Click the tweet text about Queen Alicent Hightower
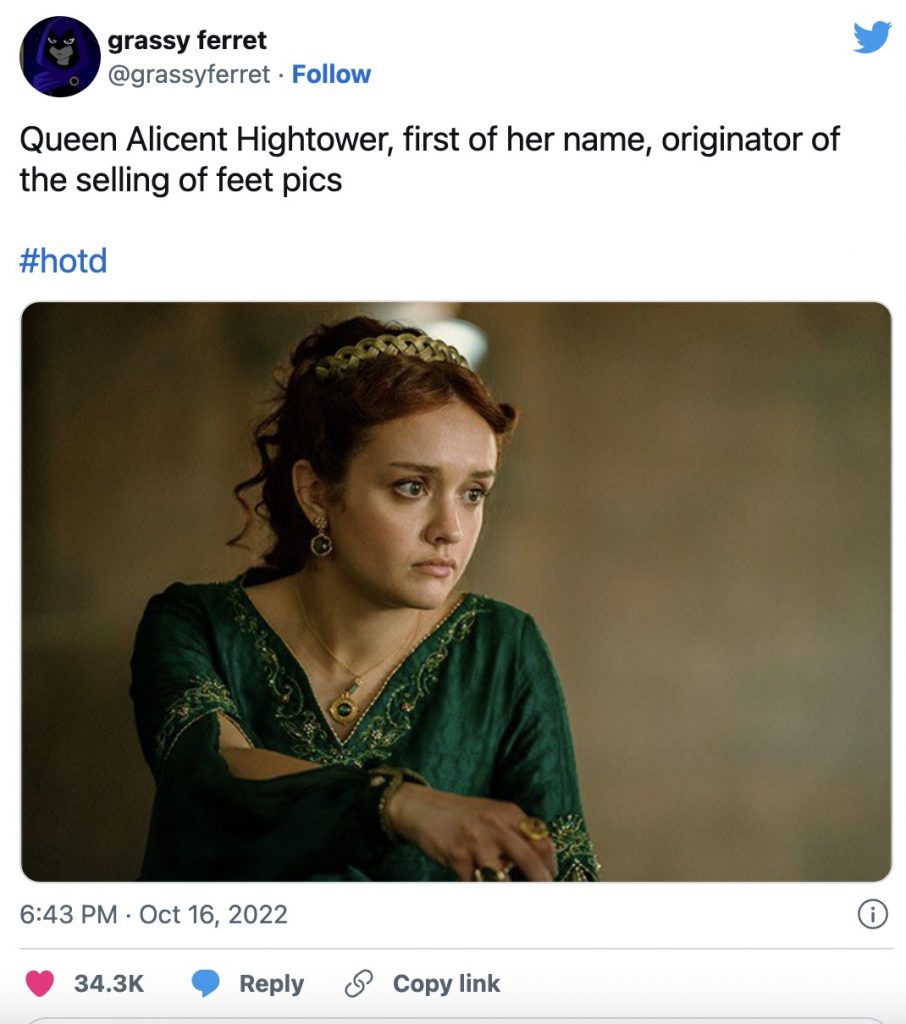This screenshot has width=906, height=1024. pyautogui.click(x=430, y=140)
